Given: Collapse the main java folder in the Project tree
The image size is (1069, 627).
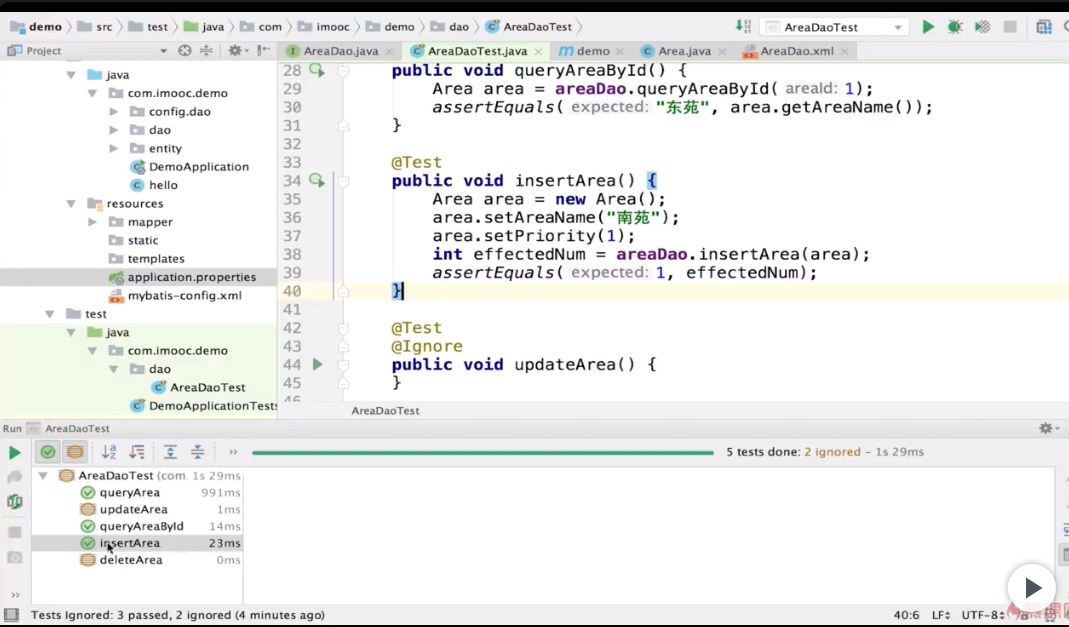Looking at the screenshot, I should pos(71,75).
